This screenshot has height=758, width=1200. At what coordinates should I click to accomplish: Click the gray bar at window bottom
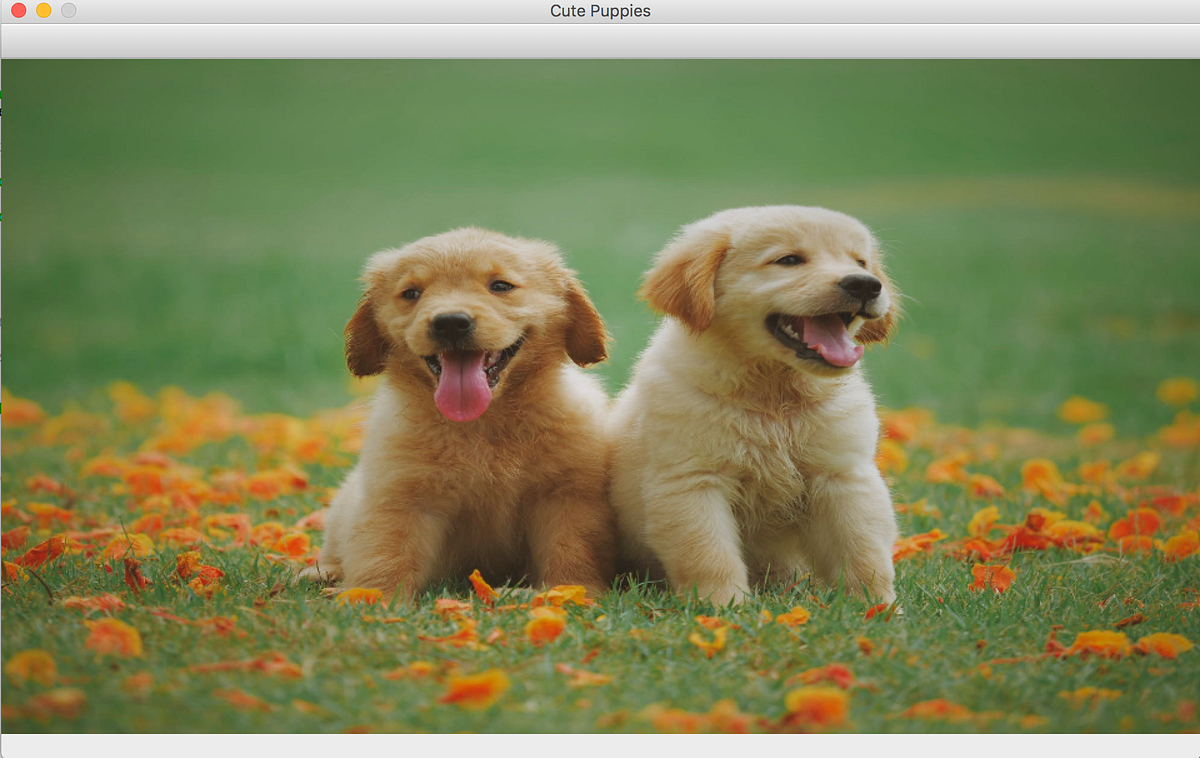pyautogui.click(x=600, y=748)
